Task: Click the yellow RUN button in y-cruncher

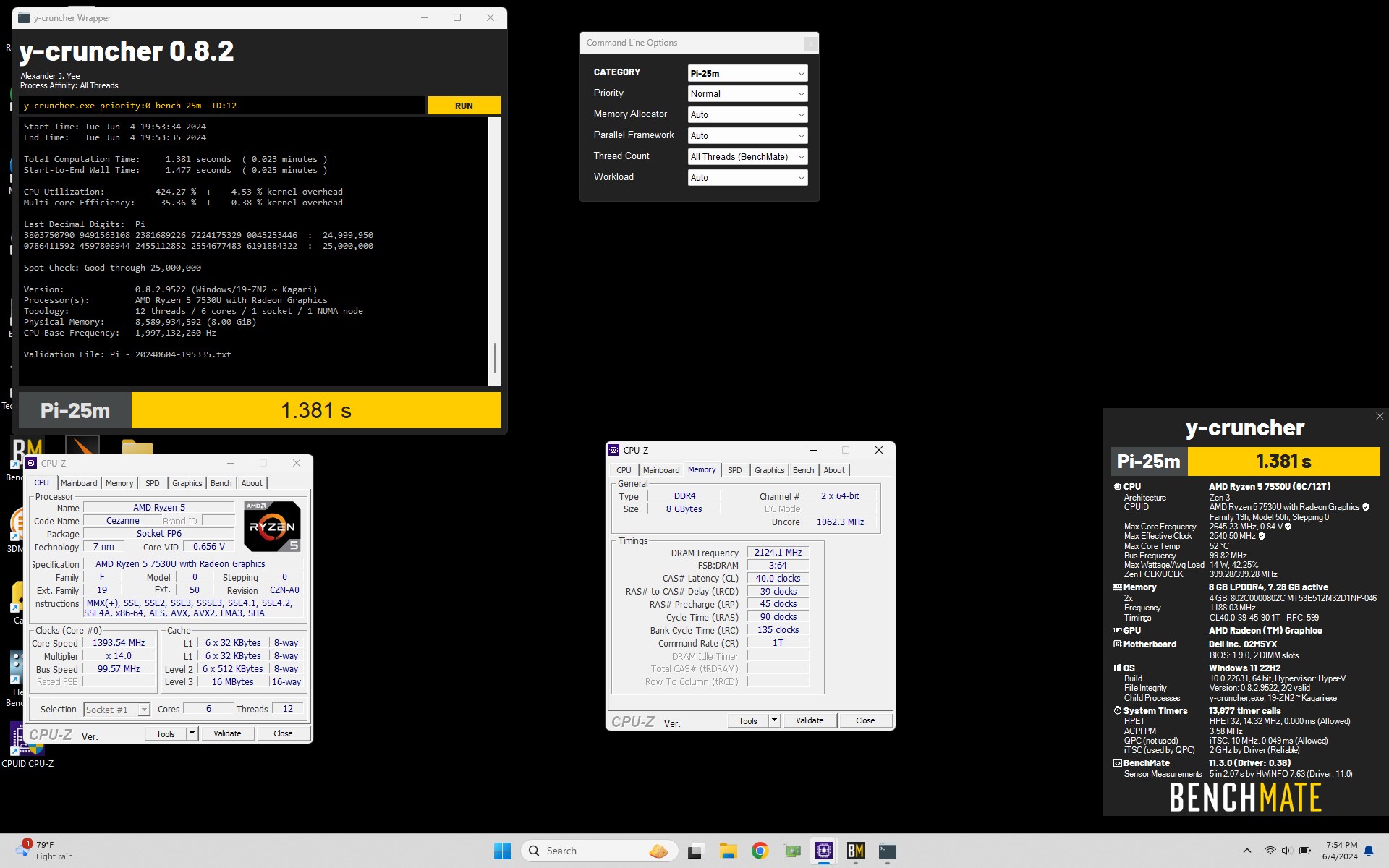Action: 464,106
